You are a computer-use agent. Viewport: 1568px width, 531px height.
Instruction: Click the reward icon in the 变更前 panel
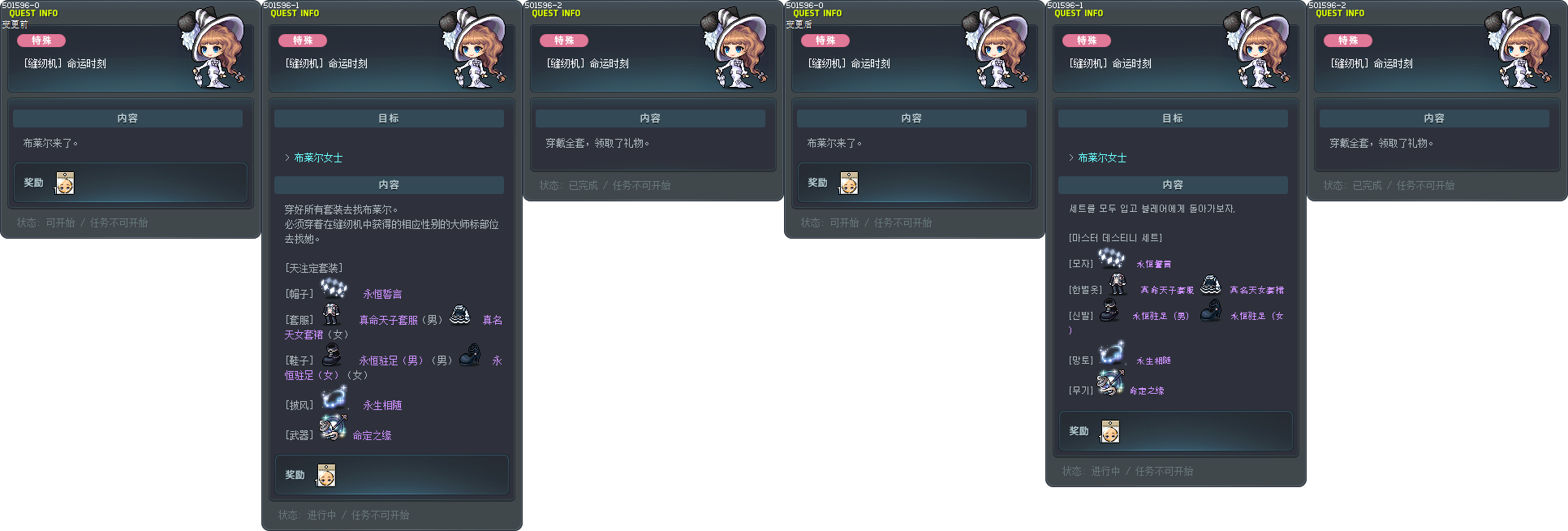[x=64, y=183]
